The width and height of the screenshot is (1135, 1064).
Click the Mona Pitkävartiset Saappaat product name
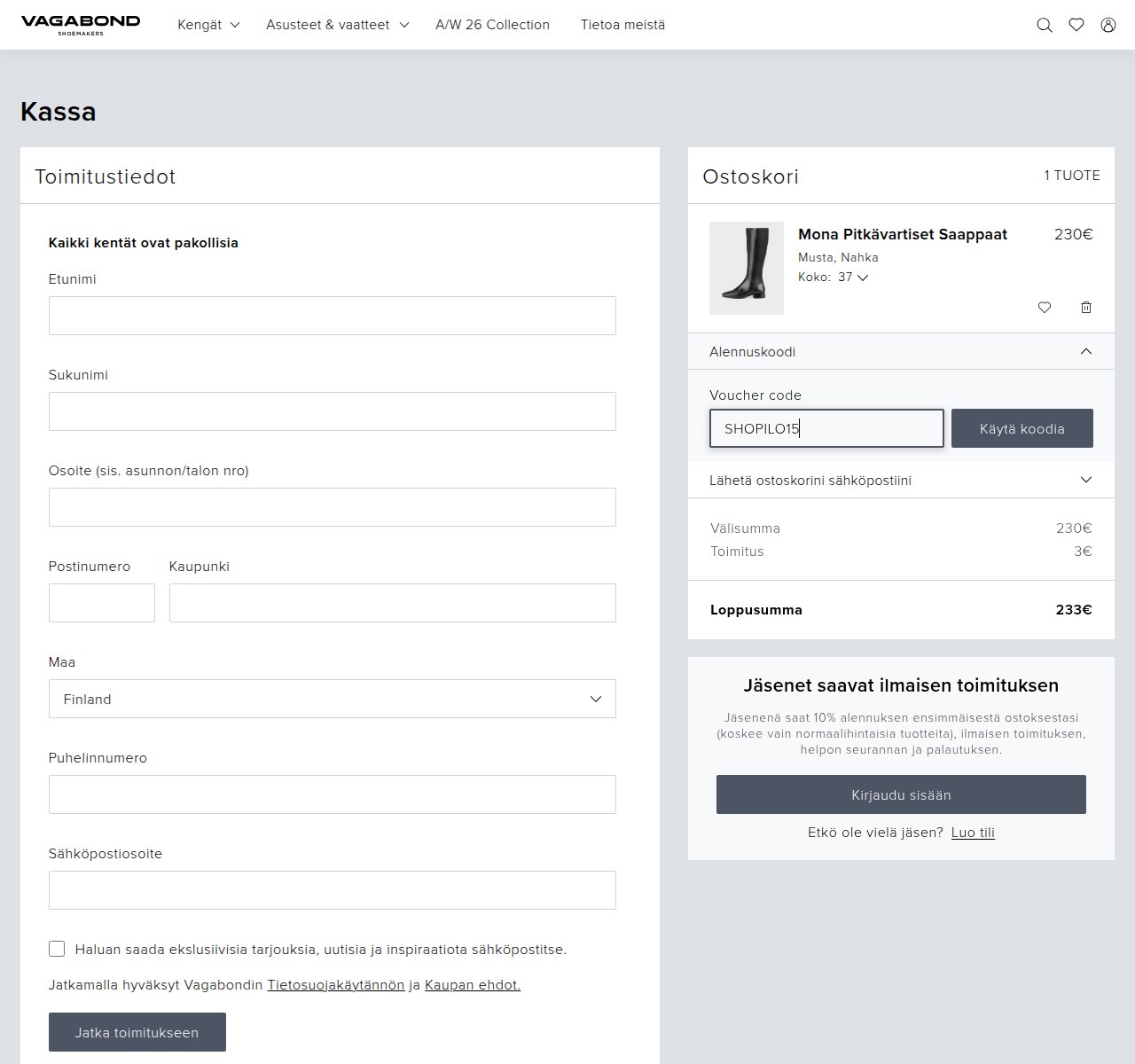pos(903,234)
